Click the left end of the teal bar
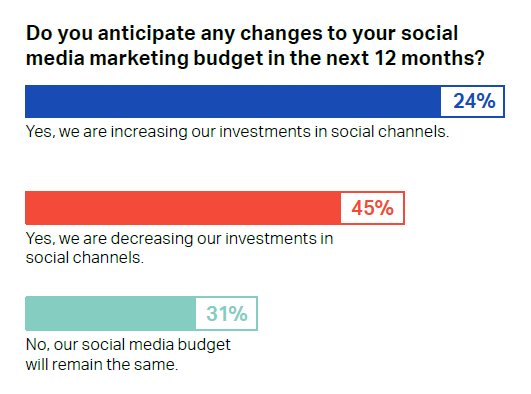 click(x=28, y=313)
